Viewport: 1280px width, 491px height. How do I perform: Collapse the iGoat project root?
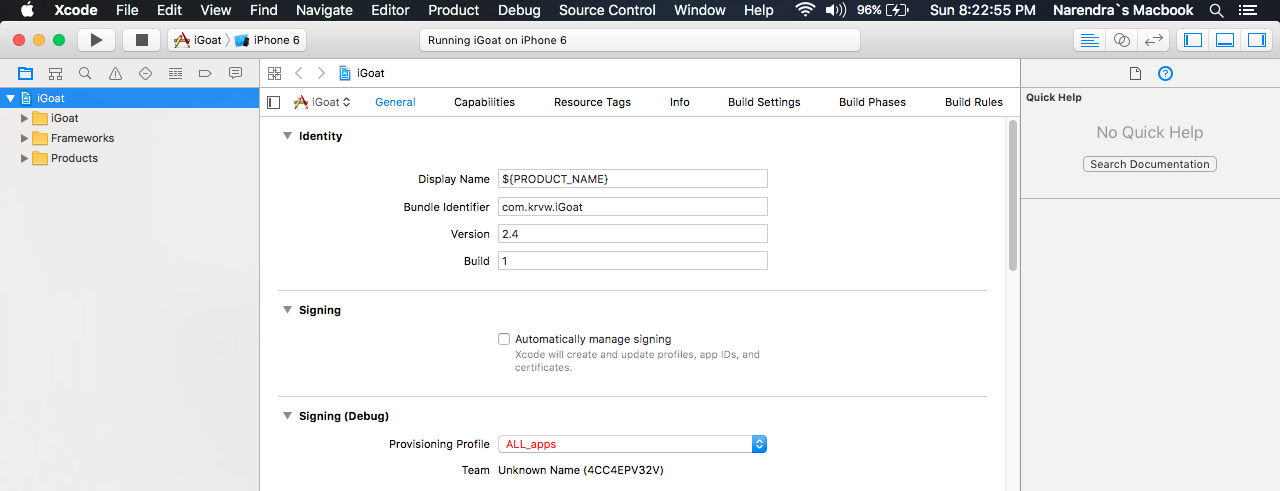point(10,98)
